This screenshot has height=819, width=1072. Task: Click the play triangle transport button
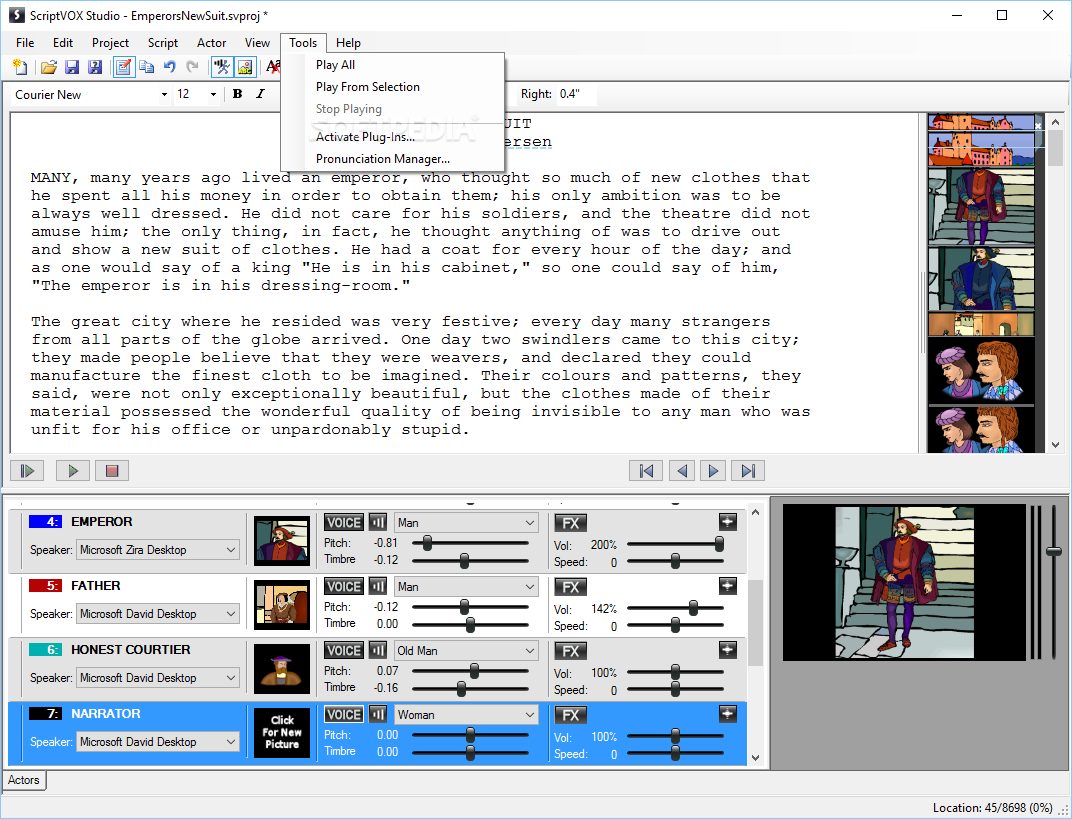tap(72, 470)
